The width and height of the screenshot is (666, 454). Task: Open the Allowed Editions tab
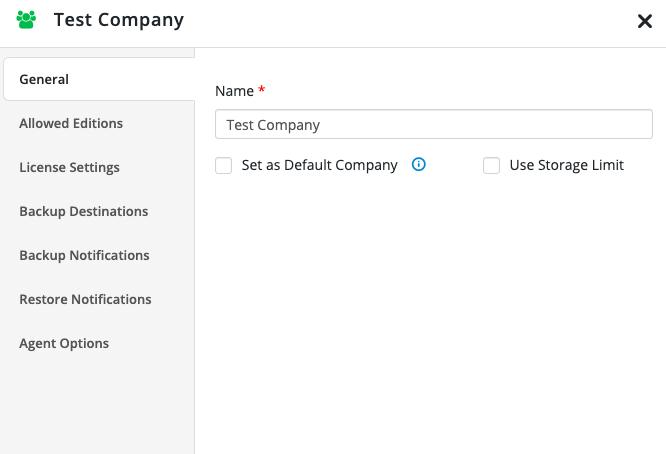click(x=71, y=123)
